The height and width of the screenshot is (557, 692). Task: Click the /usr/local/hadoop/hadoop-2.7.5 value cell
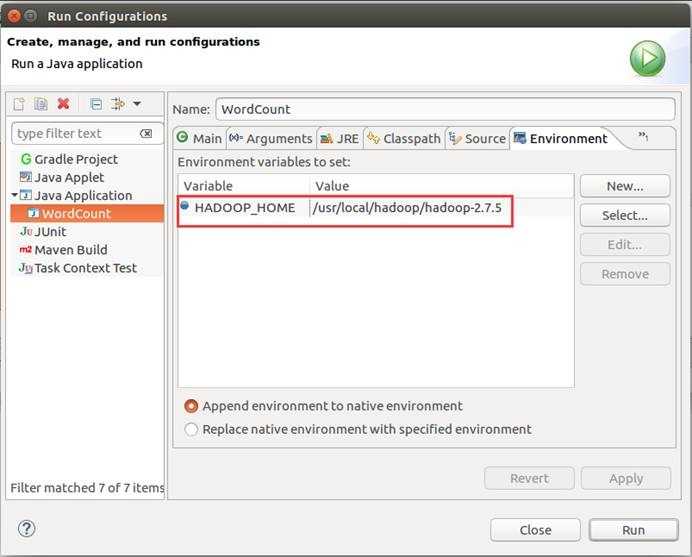click(407, 207)
